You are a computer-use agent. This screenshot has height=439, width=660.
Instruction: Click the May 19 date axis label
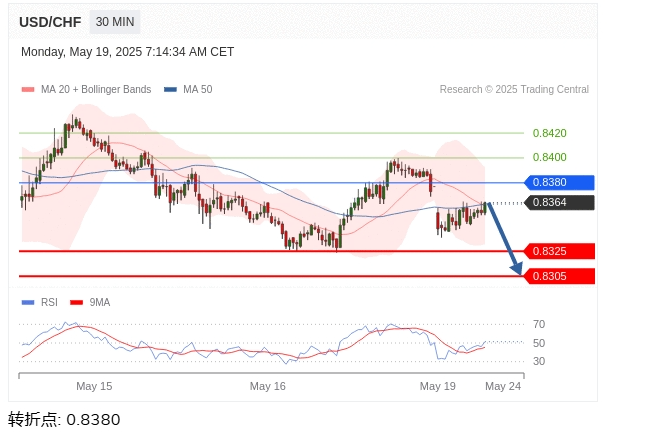(438, 386)
